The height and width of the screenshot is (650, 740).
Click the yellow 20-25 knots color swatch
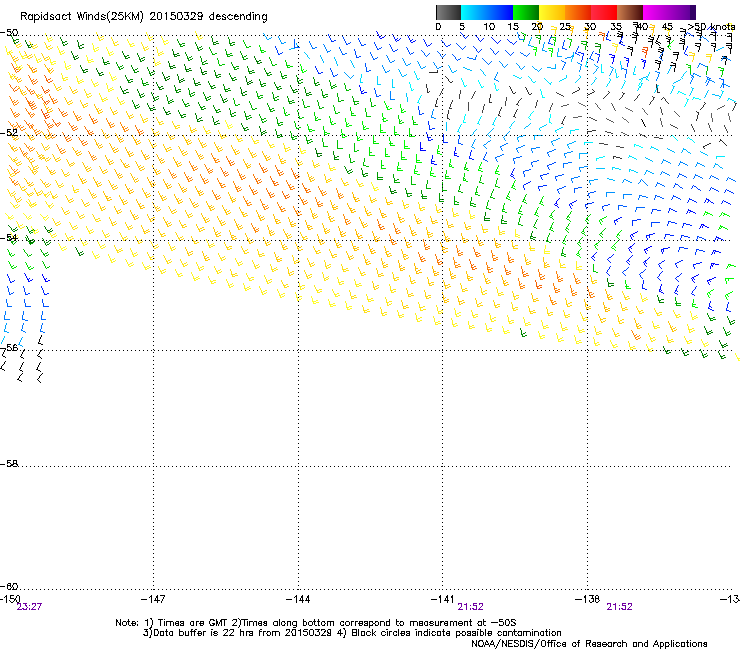(552, 12)
